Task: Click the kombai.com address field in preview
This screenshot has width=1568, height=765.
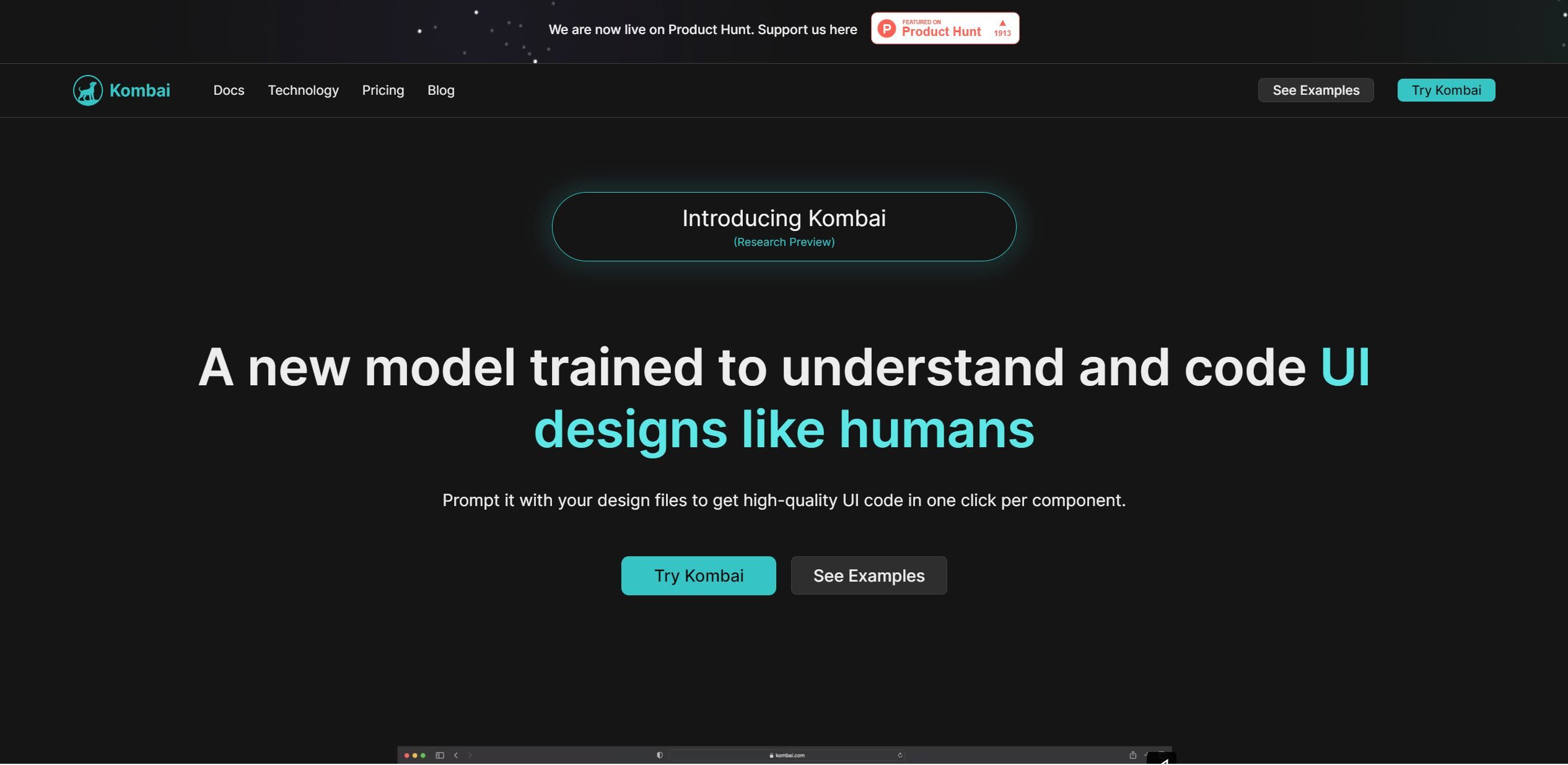Action: tap(787, 755)
